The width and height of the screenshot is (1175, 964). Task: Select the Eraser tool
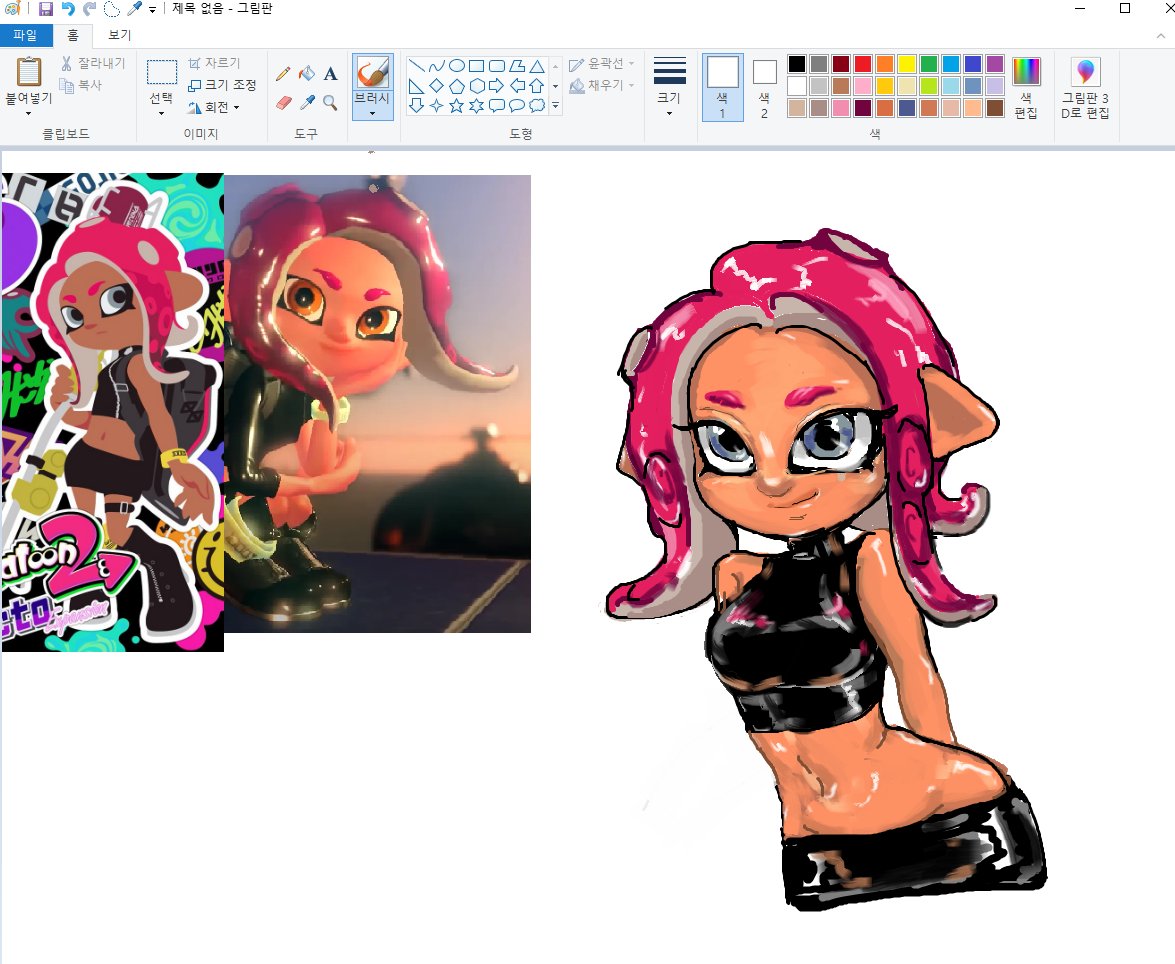coord(283,103)
